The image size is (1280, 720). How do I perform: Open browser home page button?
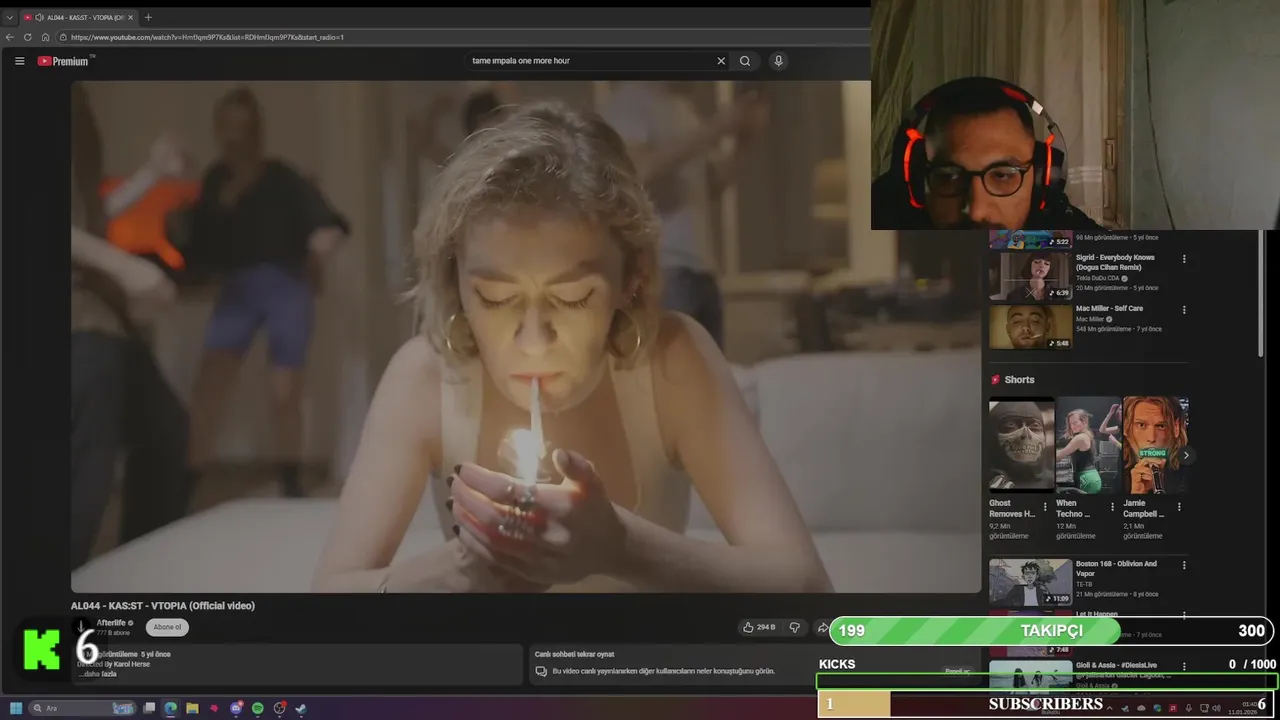tap(45, 37)
